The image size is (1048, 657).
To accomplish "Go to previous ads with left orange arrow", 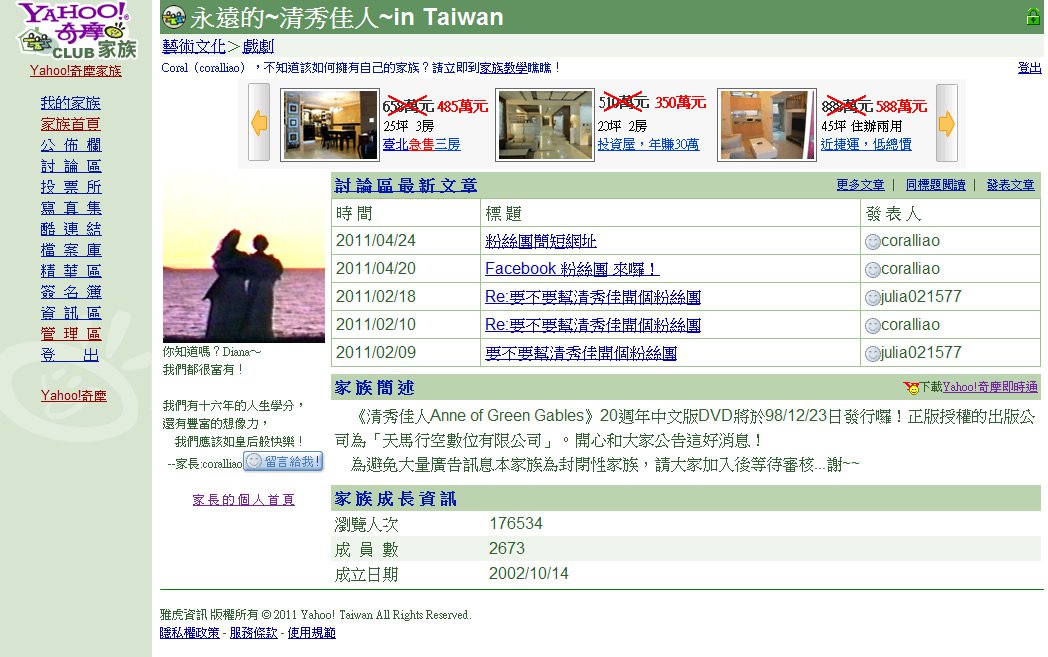I will [x=259, y=123].
